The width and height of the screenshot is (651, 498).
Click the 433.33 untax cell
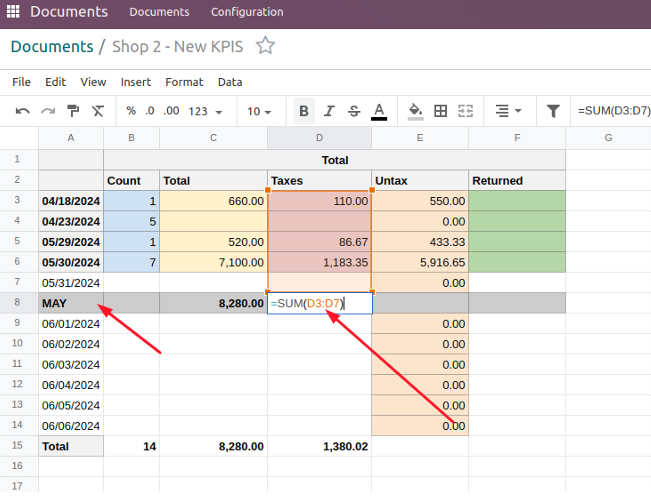tap(420, 242)
